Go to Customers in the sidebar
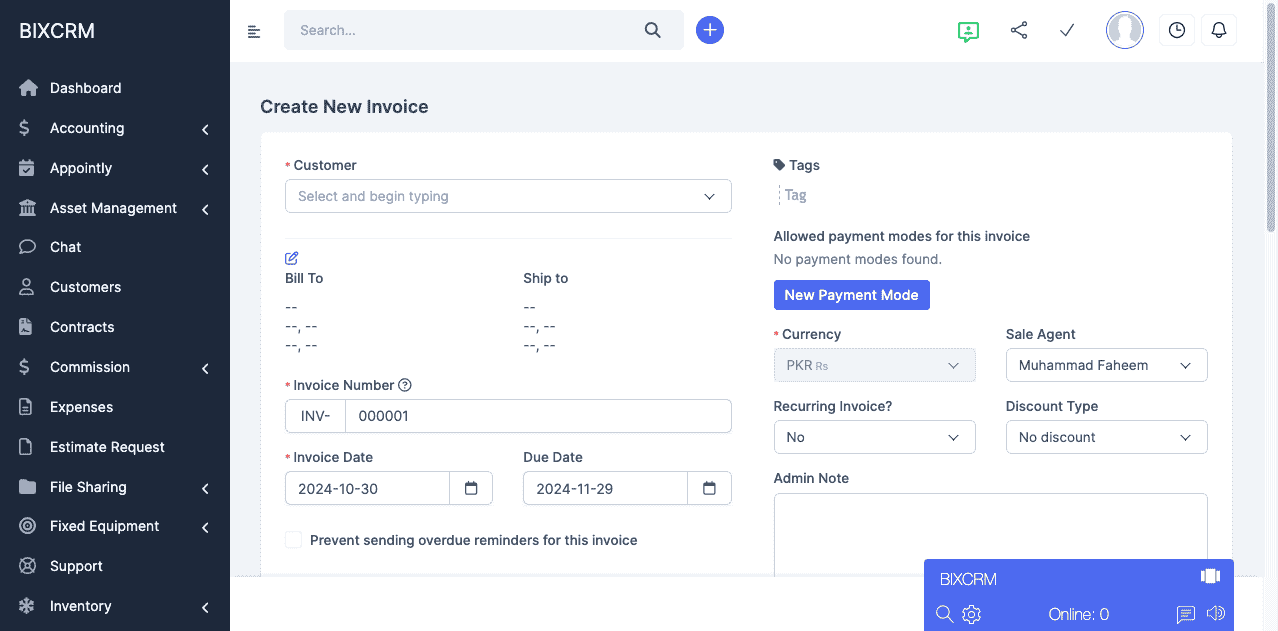 pos(85,287)
